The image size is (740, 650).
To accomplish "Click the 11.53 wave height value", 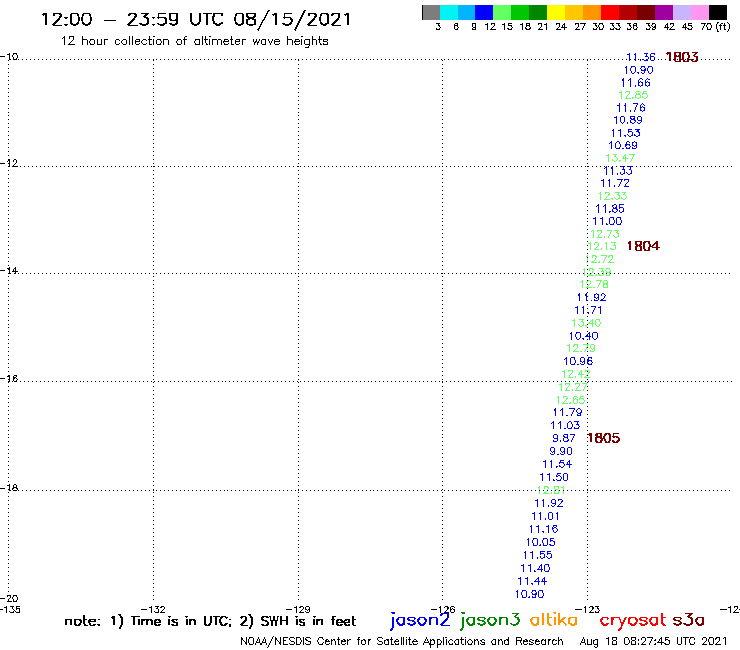I will pos(625,133).
